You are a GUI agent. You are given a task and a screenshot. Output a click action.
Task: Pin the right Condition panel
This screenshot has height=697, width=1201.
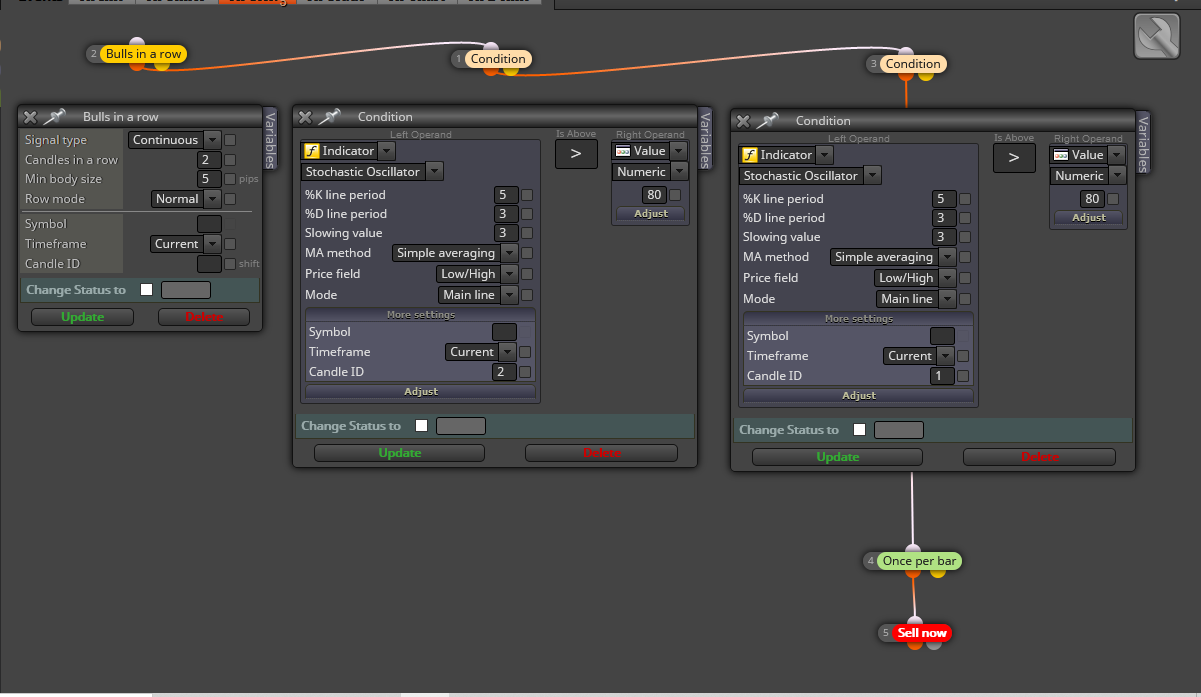[x=767, y=121]
